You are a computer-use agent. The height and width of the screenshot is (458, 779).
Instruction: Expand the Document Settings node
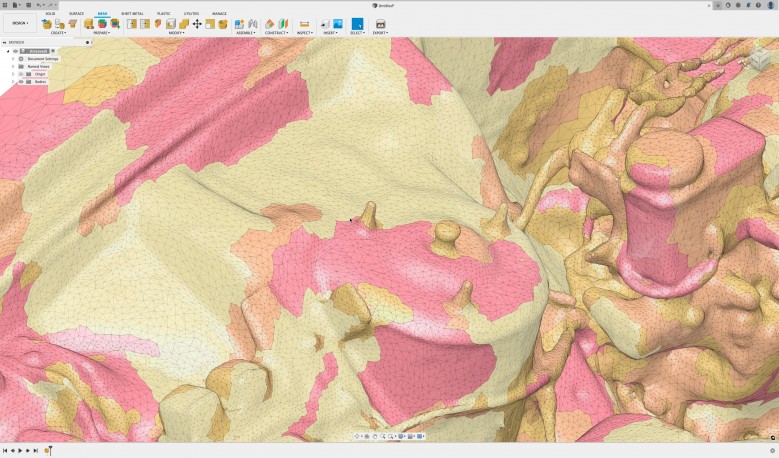click(x=13, y=59)
